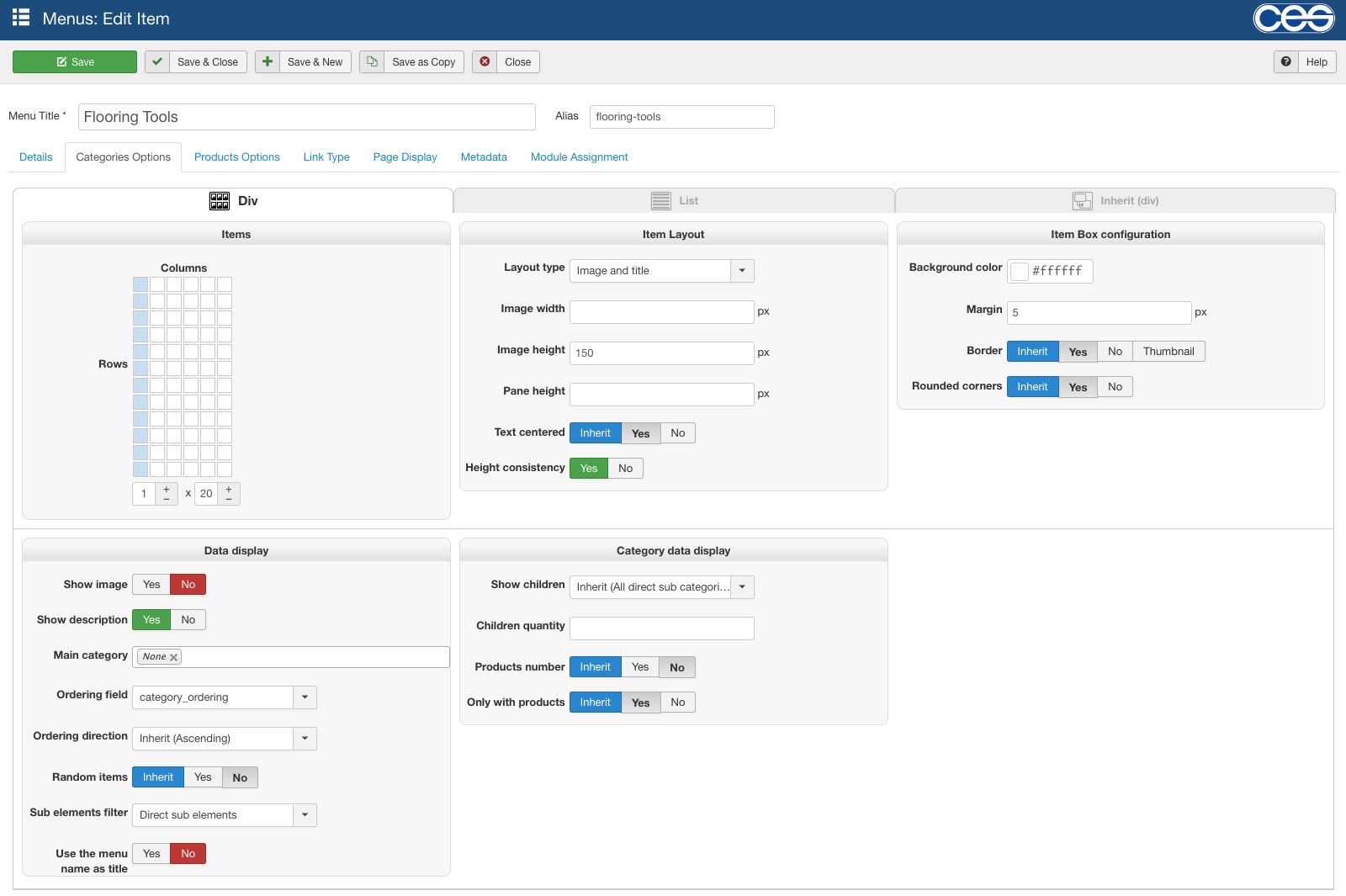Switch to the Products Options tab

tap(236, 157)
